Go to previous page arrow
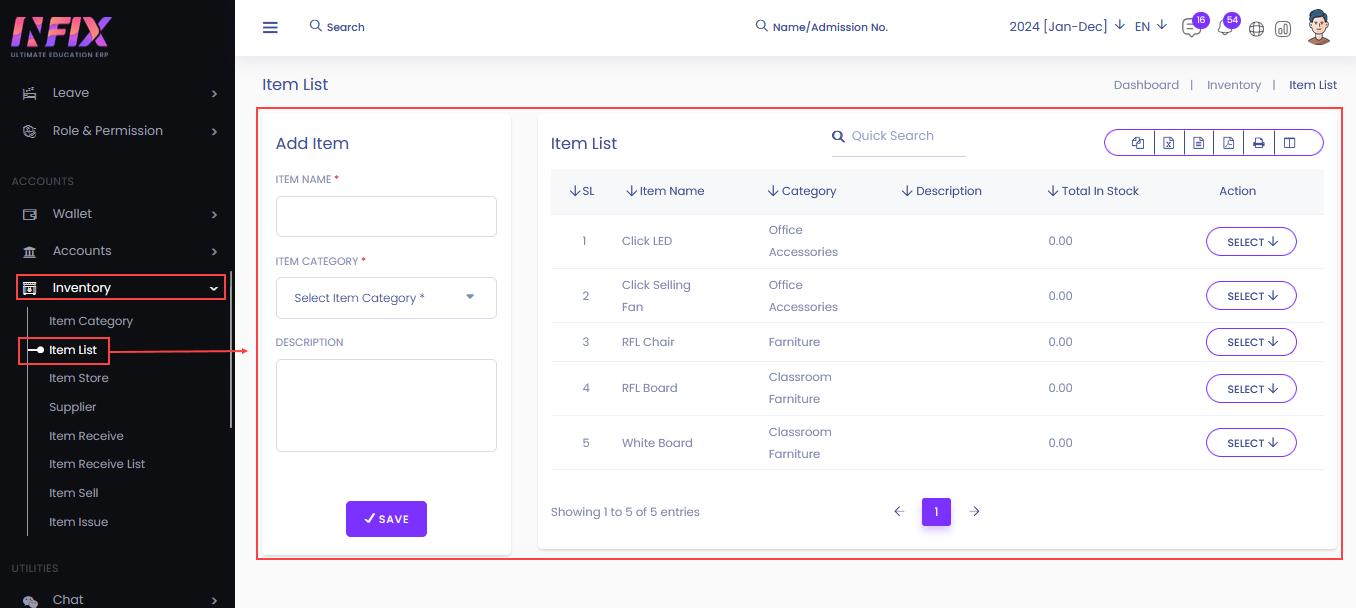 pos(898,512)
